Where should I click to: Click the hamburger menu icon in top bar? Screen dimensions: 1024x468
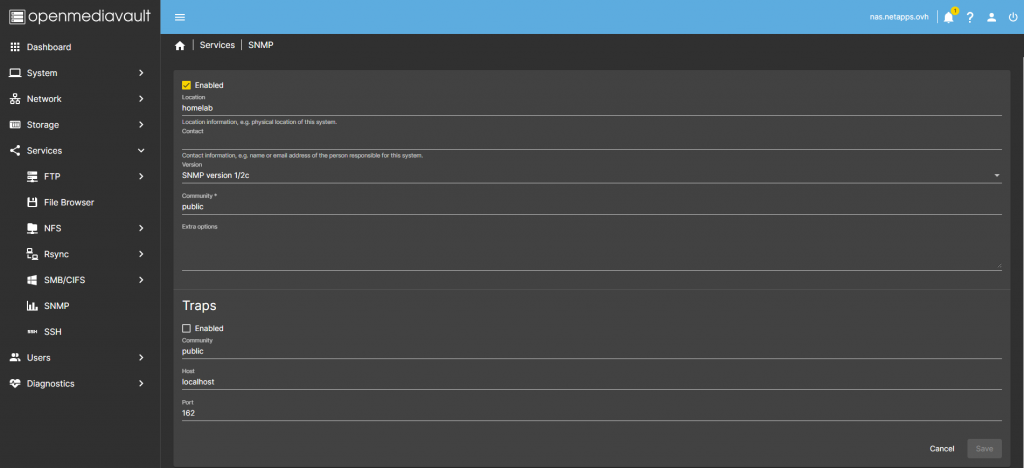180,17
